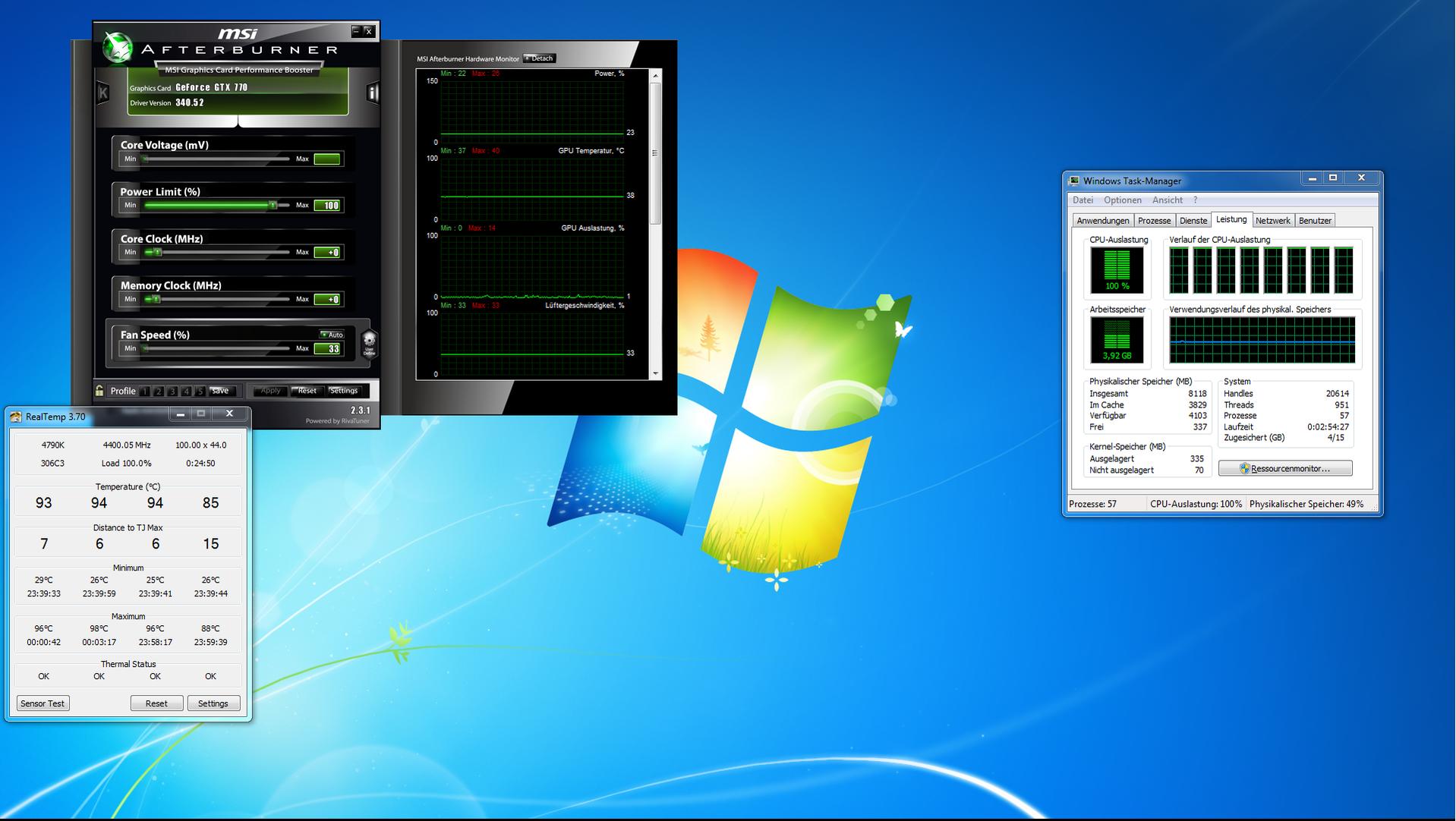This screenshot has height=821, width=1456.
Task: Click the GPU Temperatur graph
Action: 532,189
